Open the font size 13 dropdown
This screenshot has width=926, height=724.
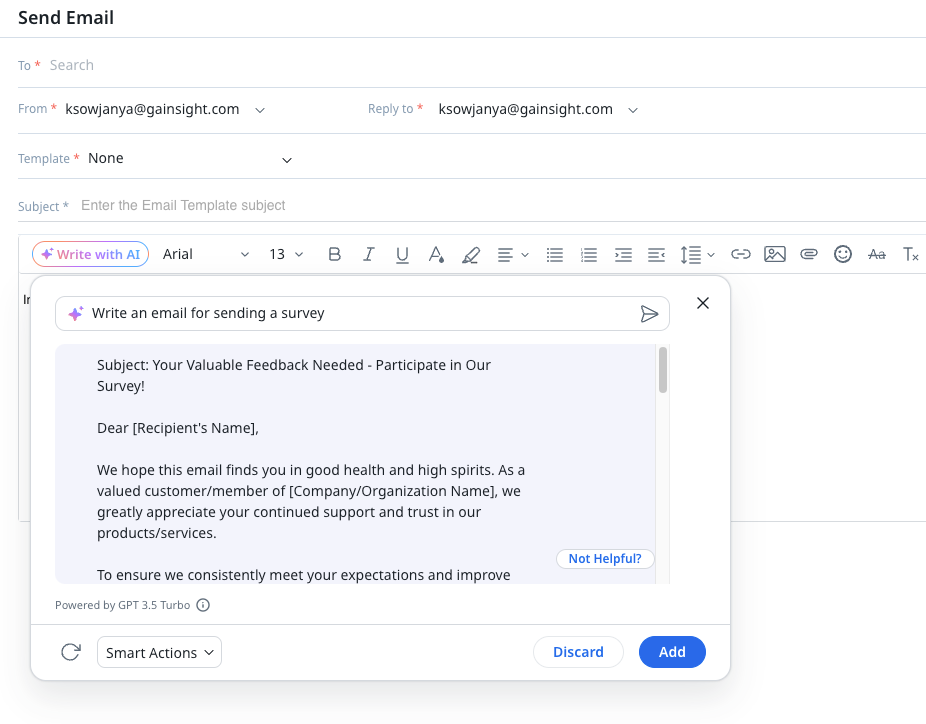tap(286, 255)
